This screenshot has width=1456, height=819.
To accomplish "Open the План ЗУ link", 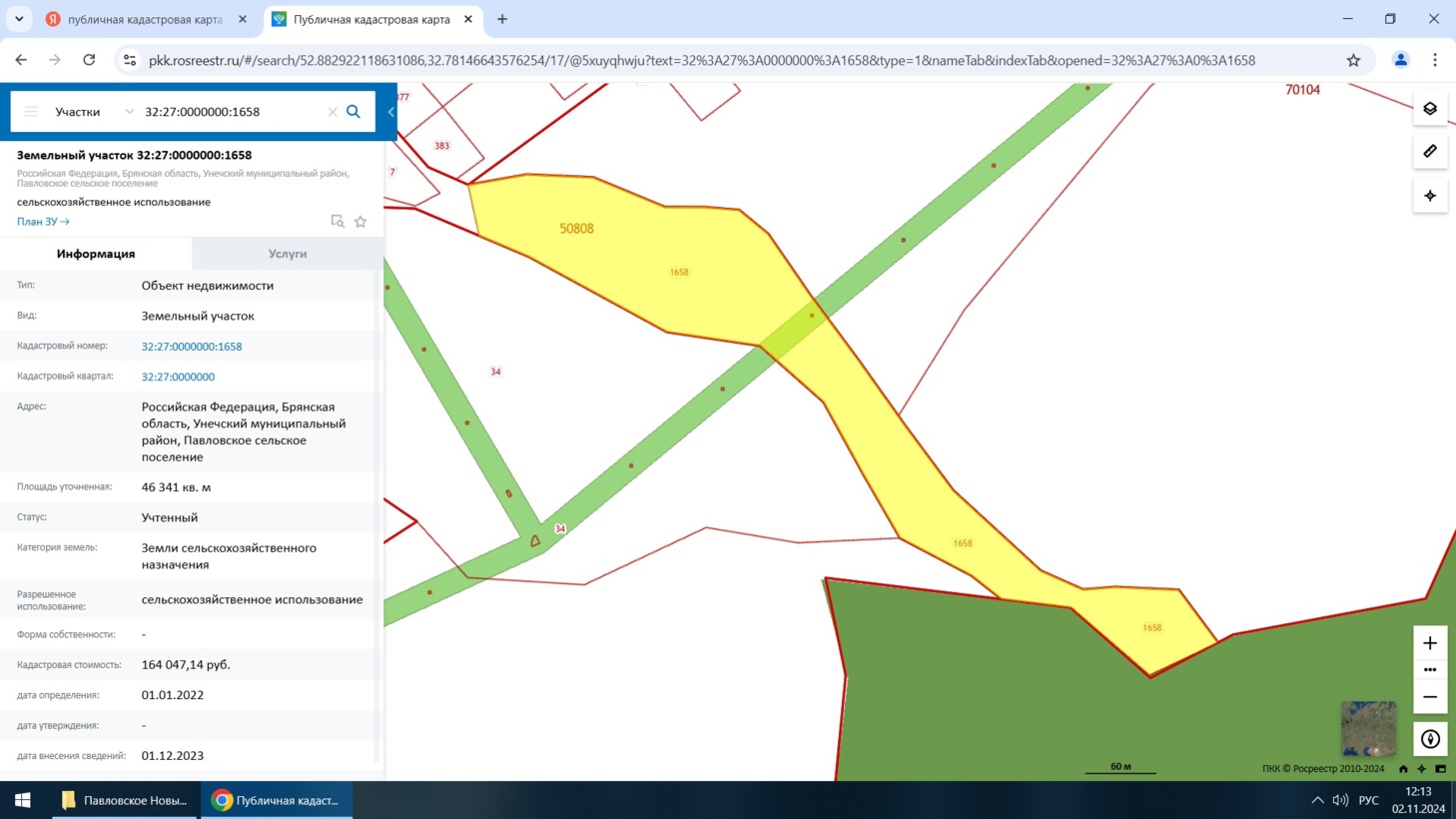I will [x=43, y=222].
